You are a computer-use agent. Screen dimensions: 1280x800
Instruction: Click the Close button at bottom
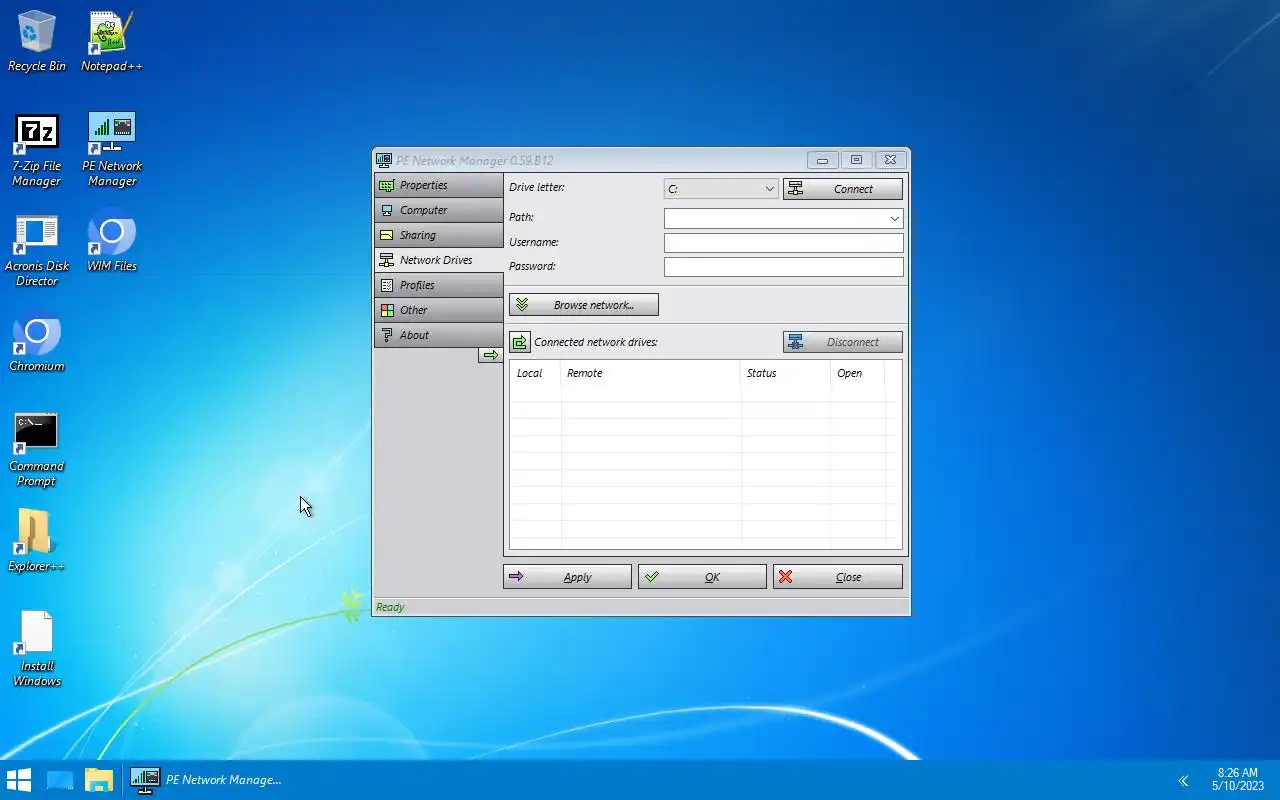[x=838, y=577]
